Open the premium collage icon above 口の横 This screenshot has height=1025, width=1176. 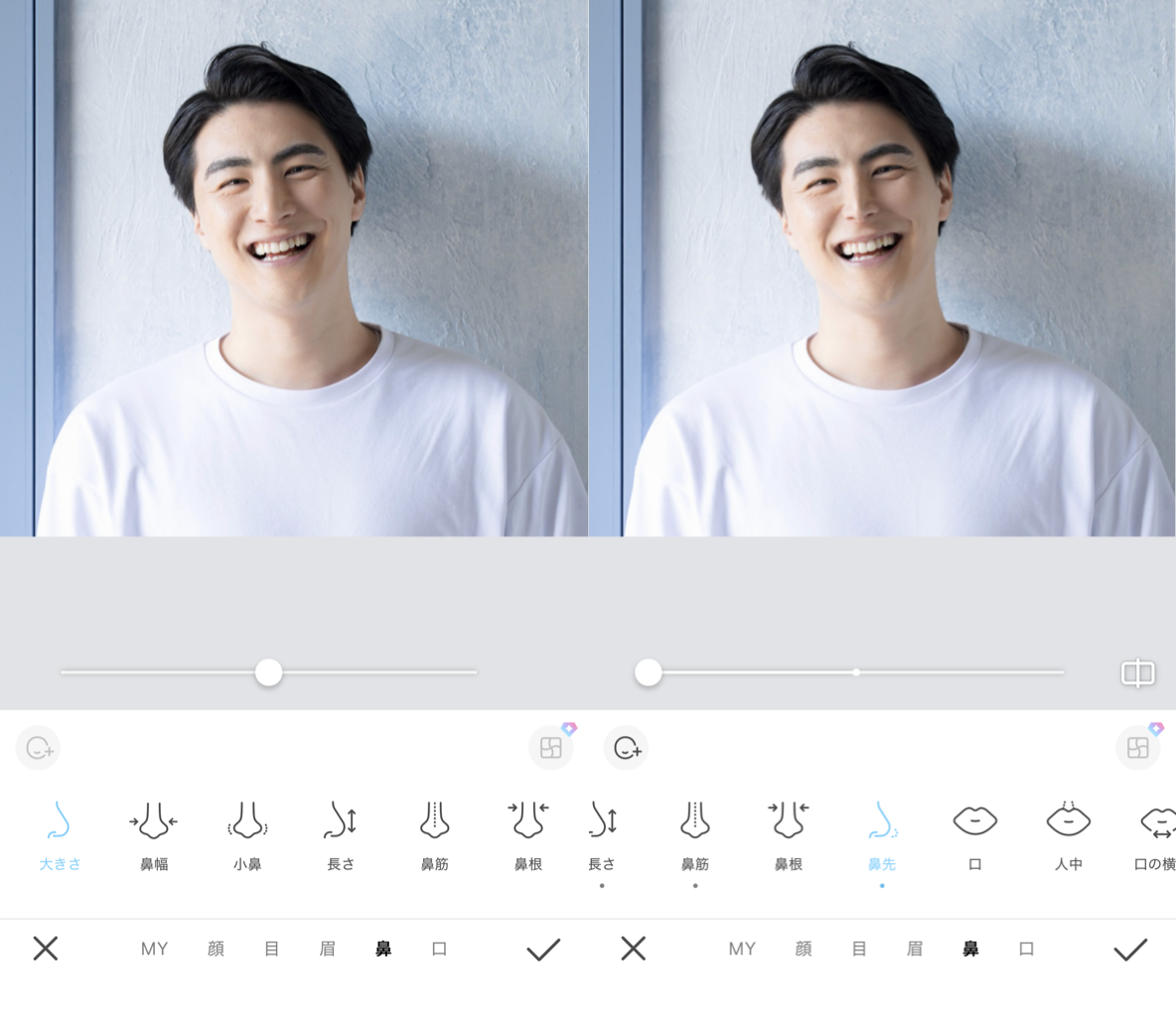tap(1138, 748)
